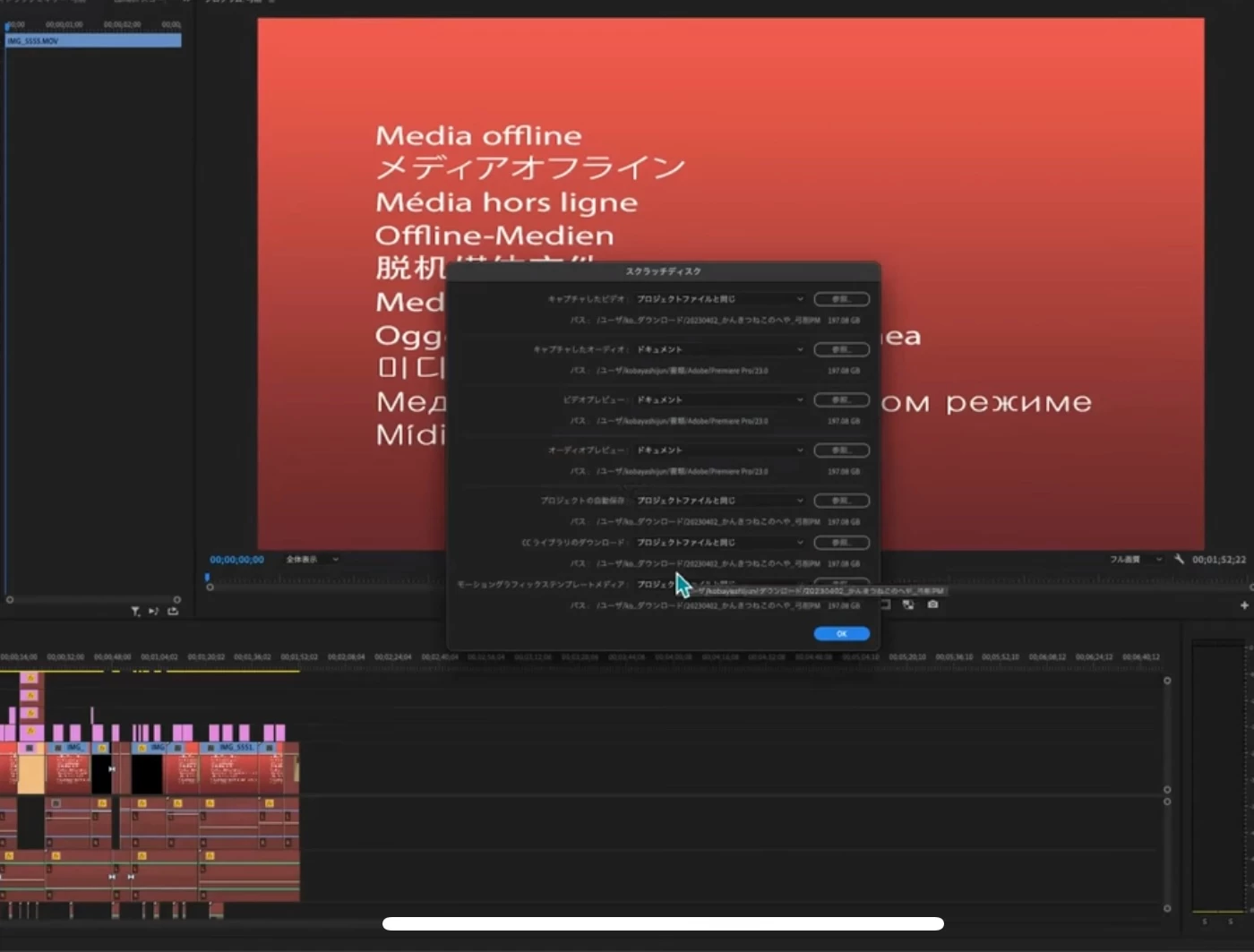
Task: Click the Media offline frame in Program Monitor
Action: (x=731, y=284)
